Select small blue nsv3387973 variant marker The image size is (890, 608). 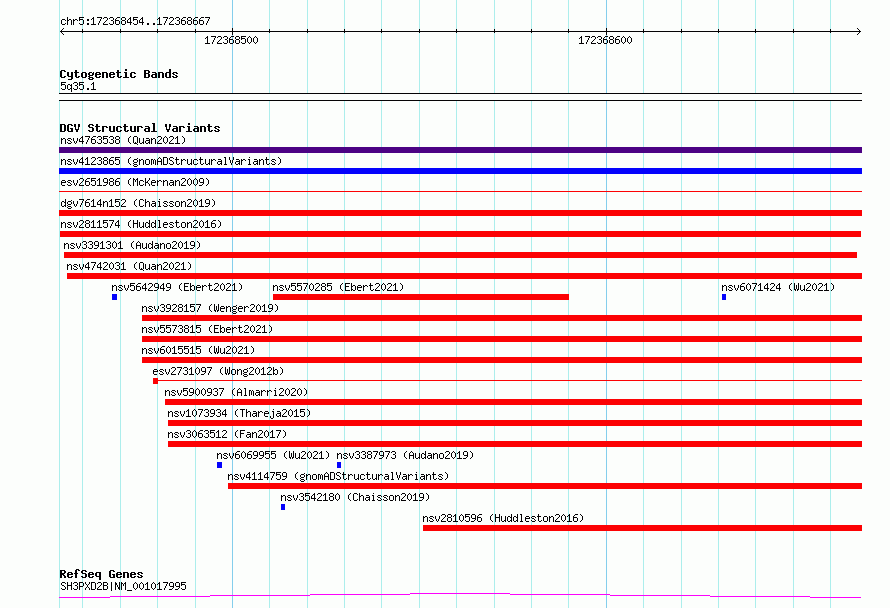(339, 465)
